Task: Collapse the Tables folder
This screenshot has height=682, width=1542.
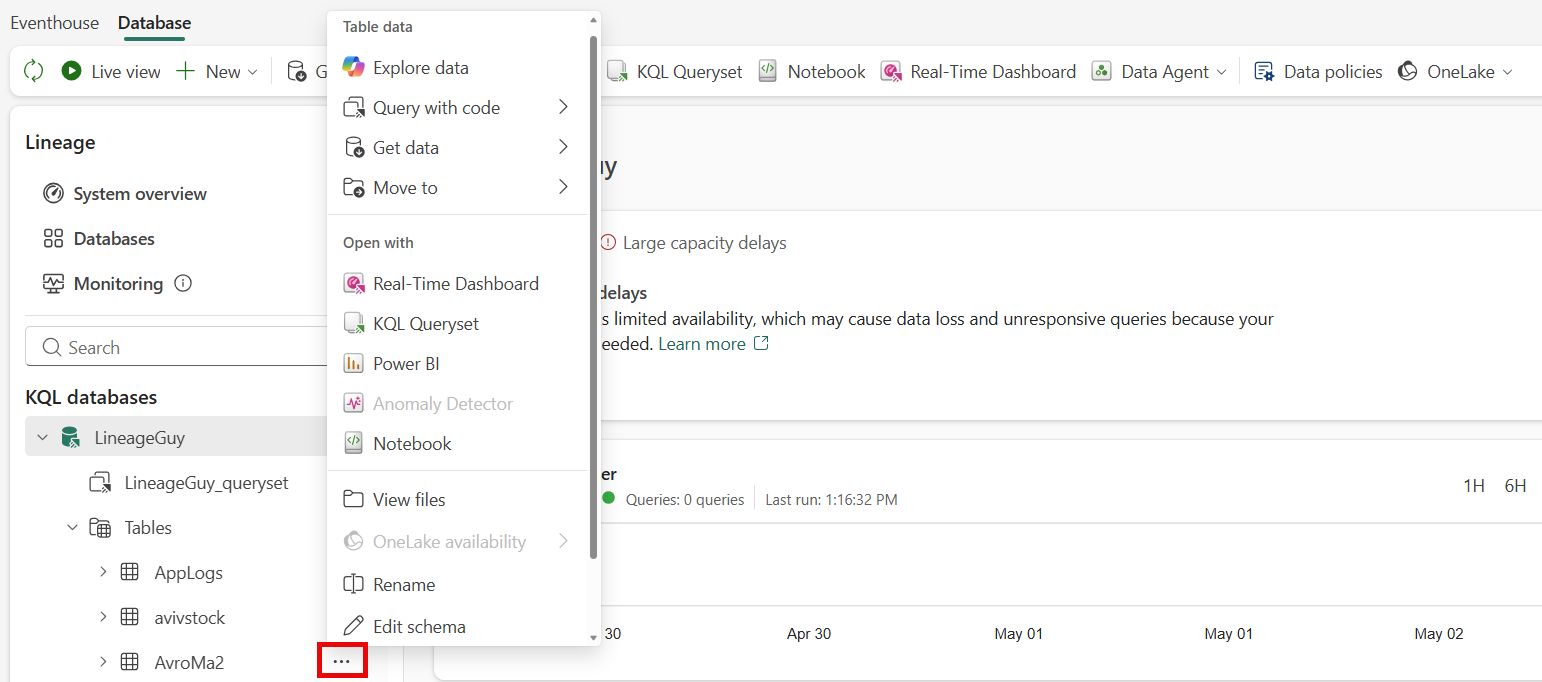Action: [72, 527]
